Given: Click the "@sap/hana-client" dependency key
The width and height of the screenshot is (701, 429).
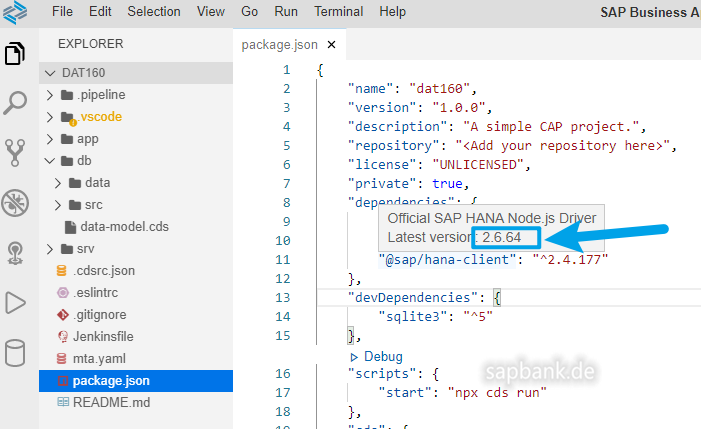Looking at the screenshot, I should tap(448, 260).
